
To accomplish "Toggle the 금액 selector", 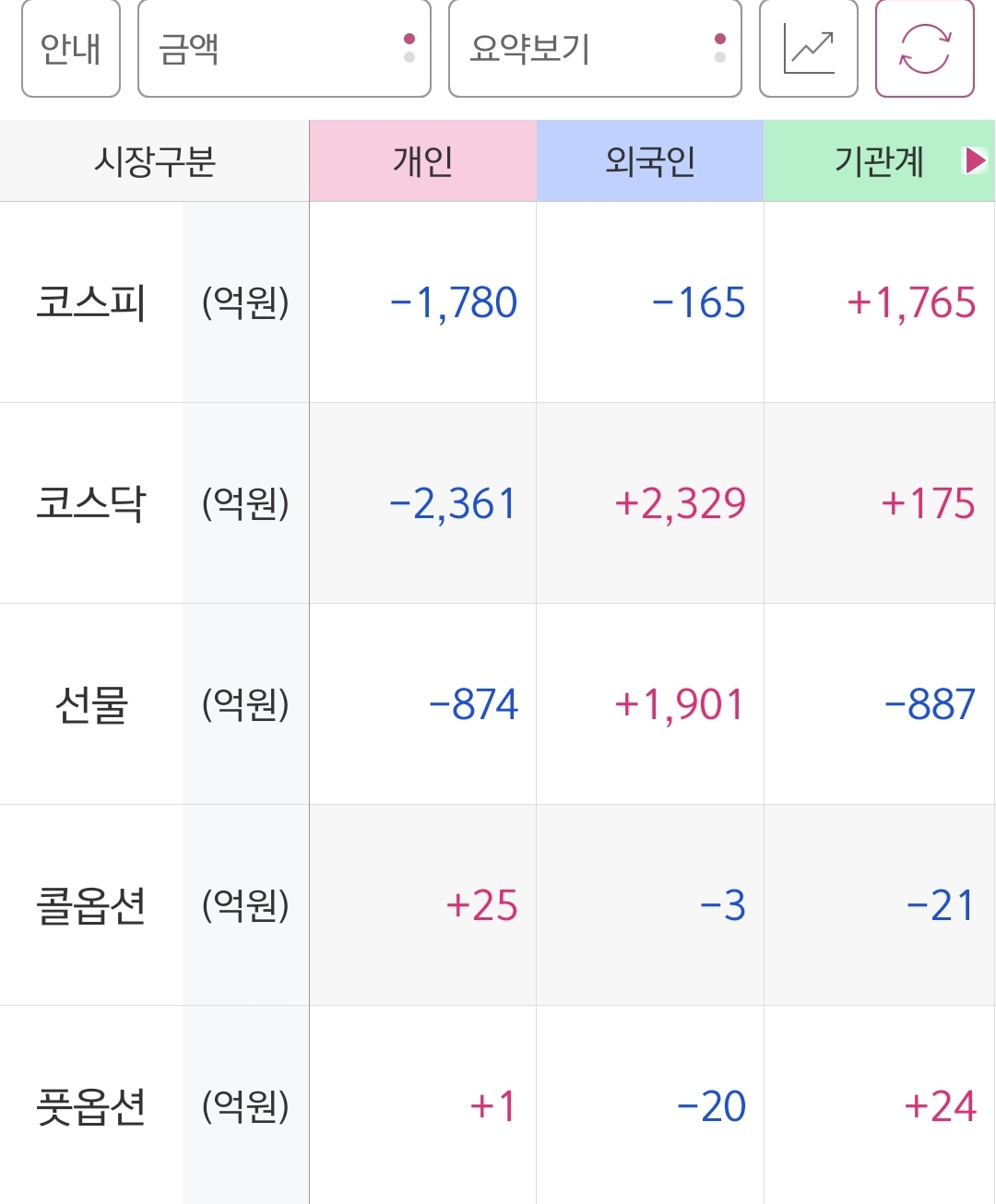I will pyautogui.click(x=284, y=49).
